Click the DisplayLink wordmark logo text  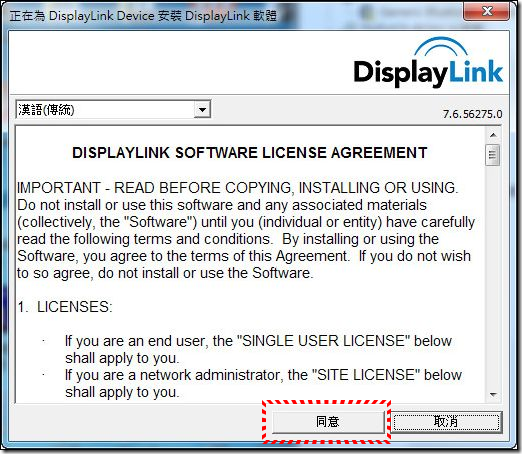(428, 72)
